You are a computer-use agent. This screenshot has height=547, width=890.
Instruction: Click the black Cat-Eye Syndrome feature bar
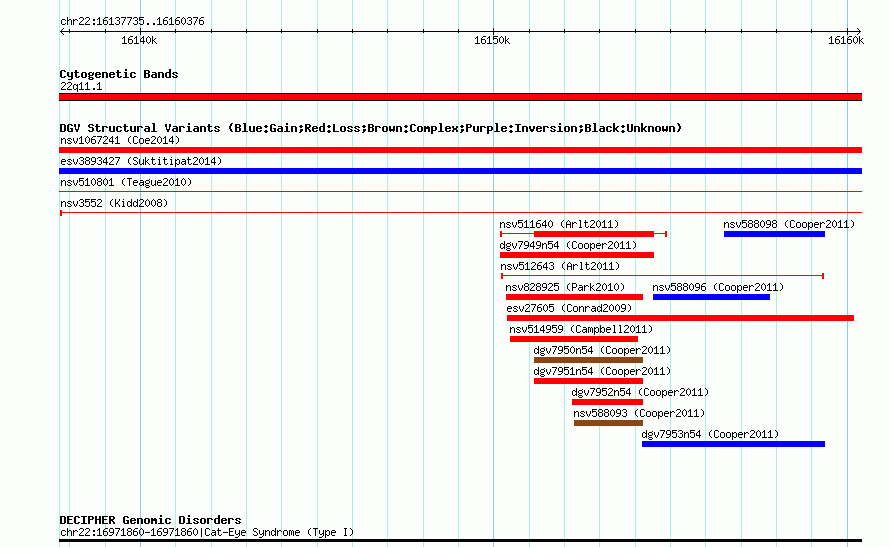tap(460, 540)
